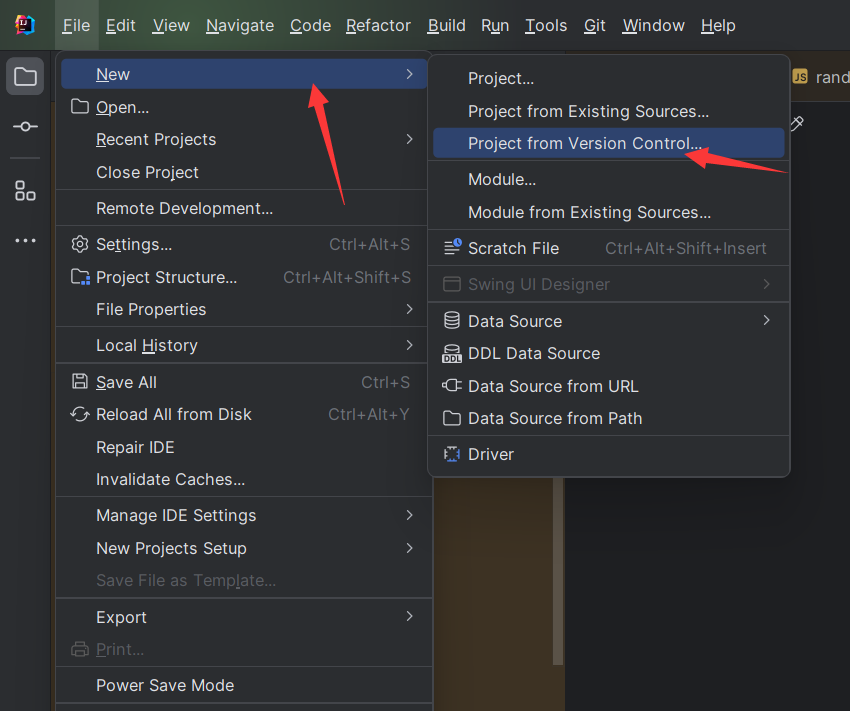Click the Data Source database icon
The image size is (850, 711).
[452, 320]
